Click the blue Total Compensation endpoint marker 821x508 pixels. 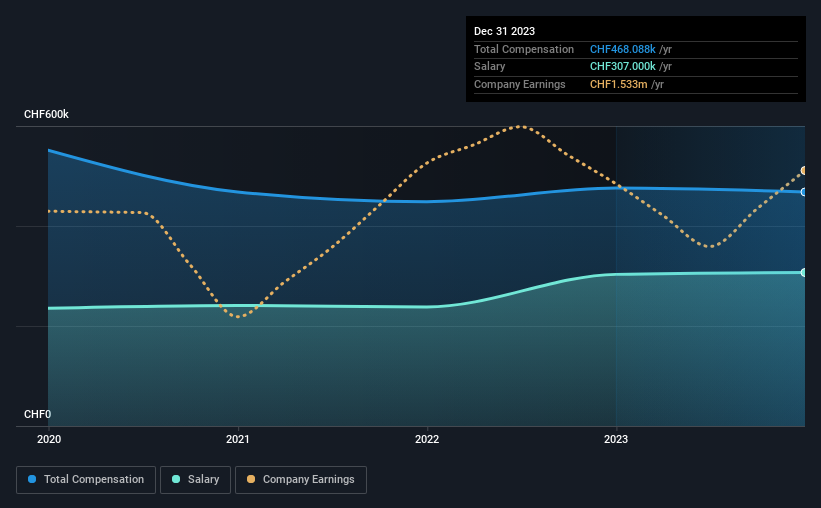[804, 192]
